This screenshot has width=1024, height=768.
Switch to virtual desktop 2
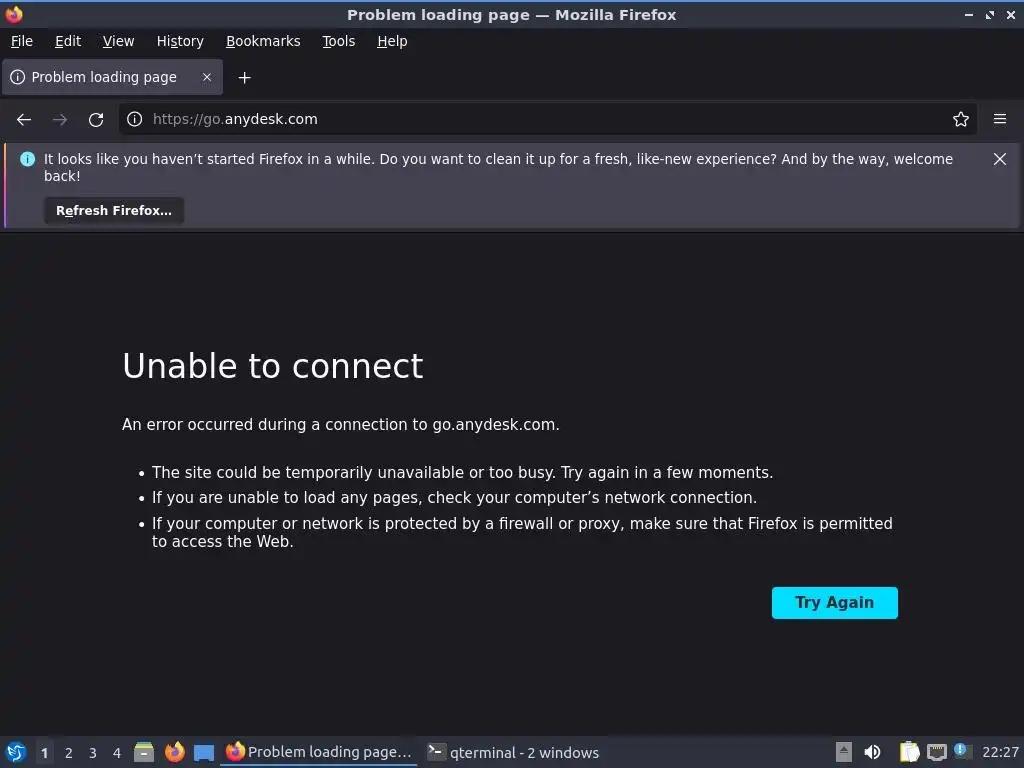pyautogui.click(x=69, y=753)
